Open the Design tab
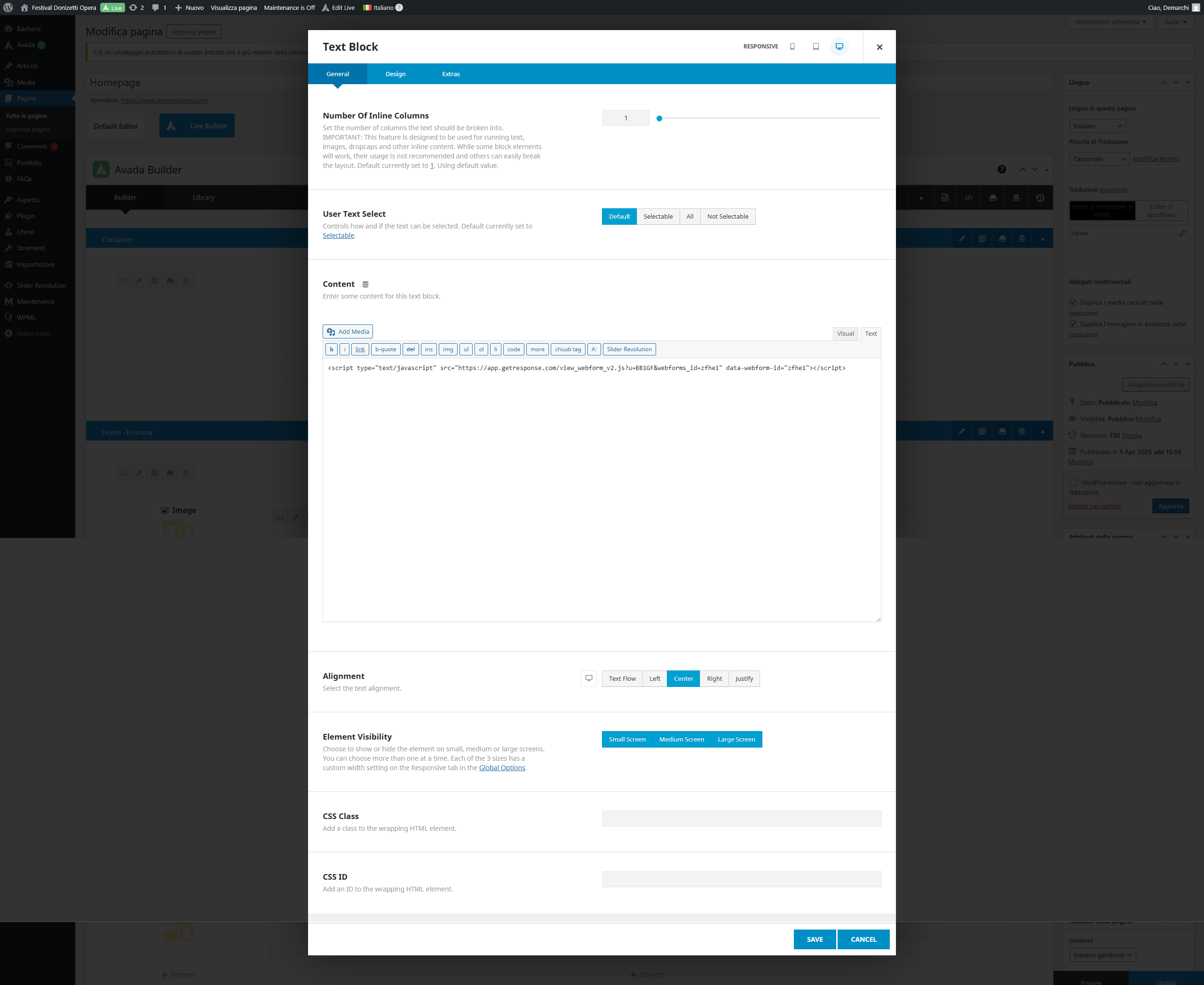The height and width of the screenshot is (985, 1204). pos(395,74)
